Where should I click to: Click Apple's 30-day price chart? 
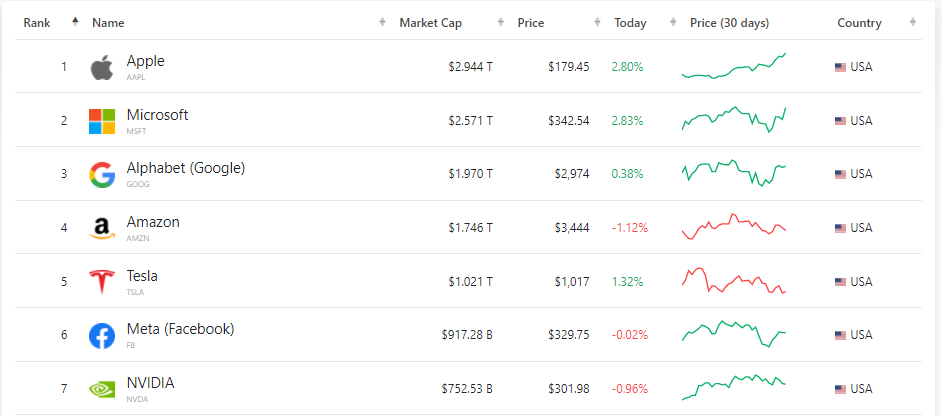733,66
